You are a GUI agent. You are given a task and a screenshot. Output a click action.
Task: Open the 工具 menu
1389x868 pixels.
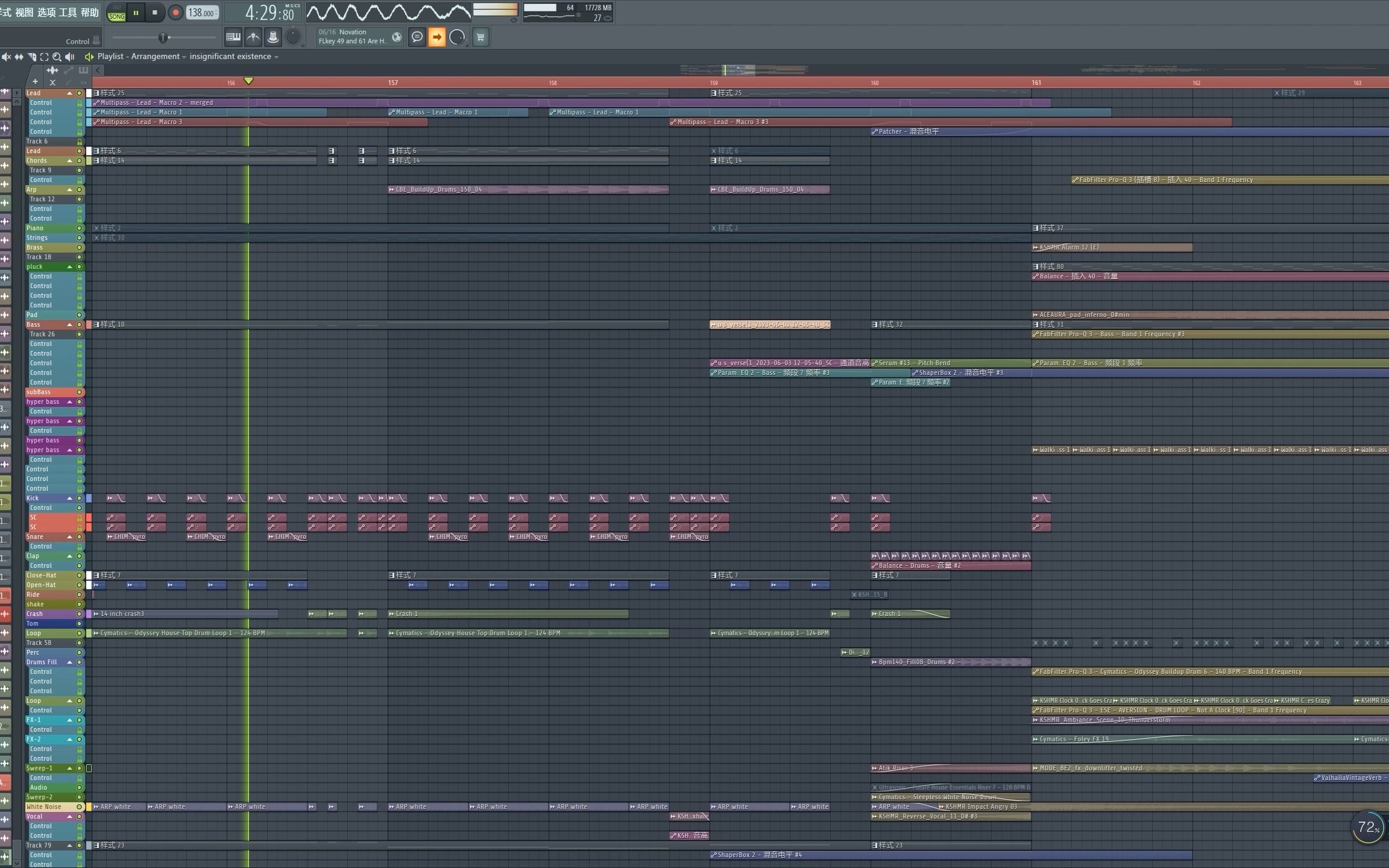(x=68, y=13)
